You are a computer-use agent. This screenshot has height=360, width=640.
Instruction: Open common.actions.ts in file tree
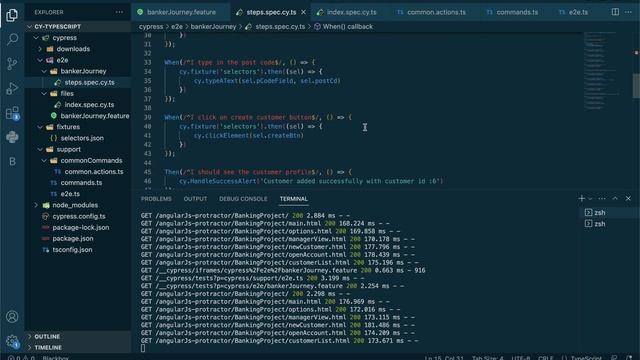click(78, 171)
